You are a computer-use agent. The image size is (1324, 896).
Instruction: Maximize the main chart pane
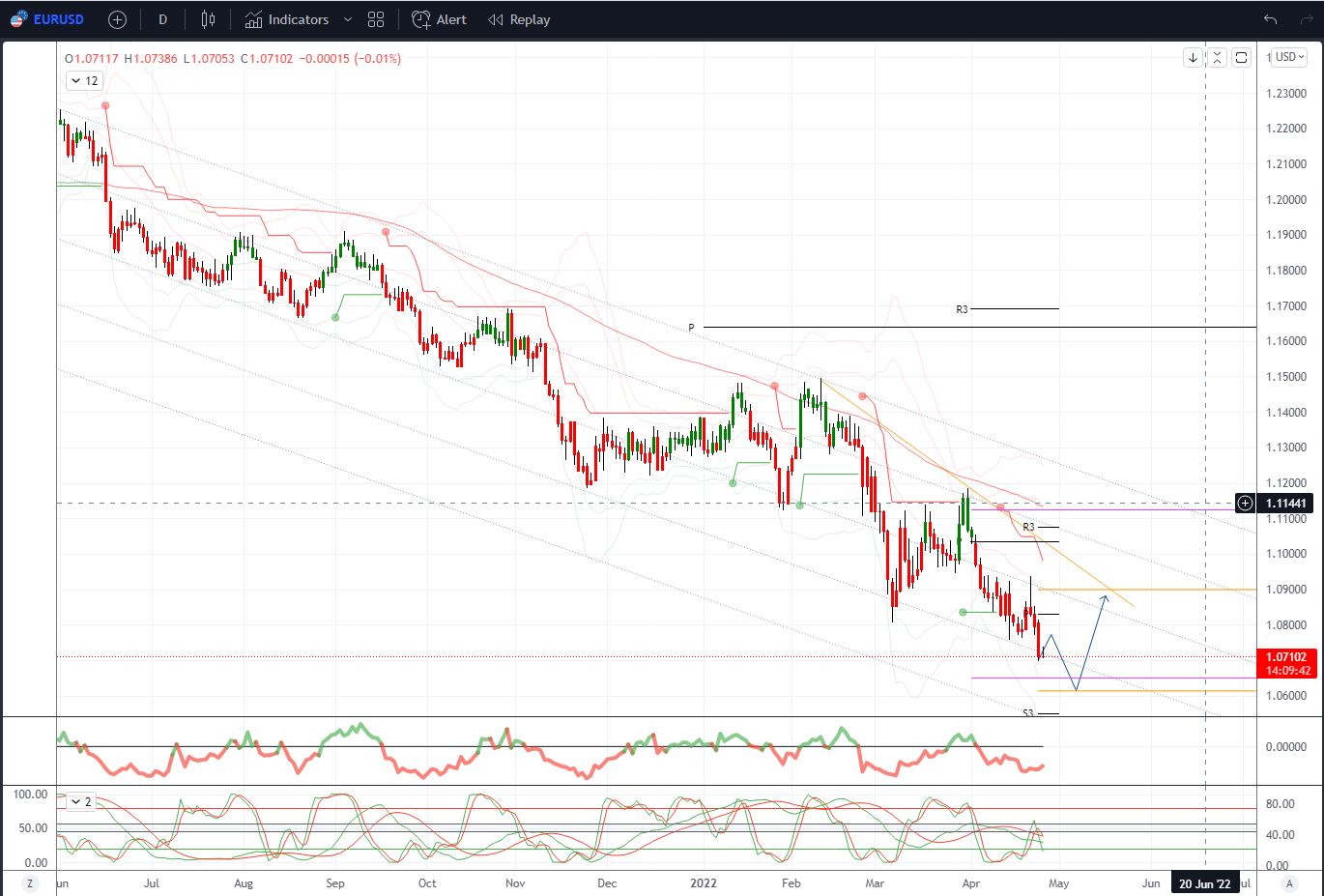pos(1242,58)
